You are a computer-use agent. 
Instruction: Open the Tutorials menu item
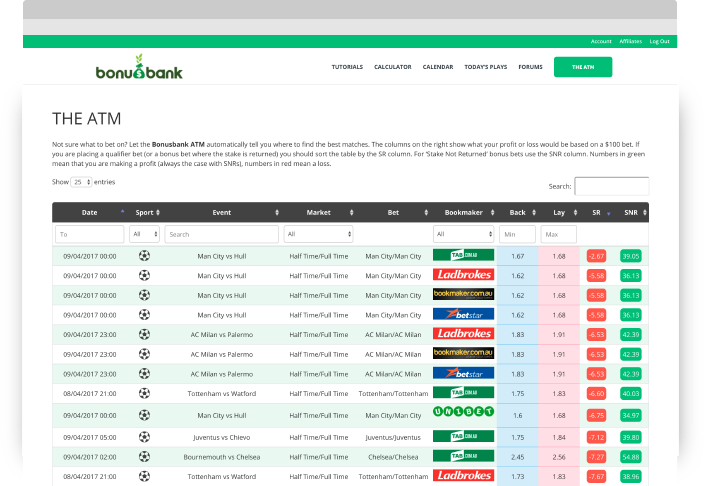(347, 67)
